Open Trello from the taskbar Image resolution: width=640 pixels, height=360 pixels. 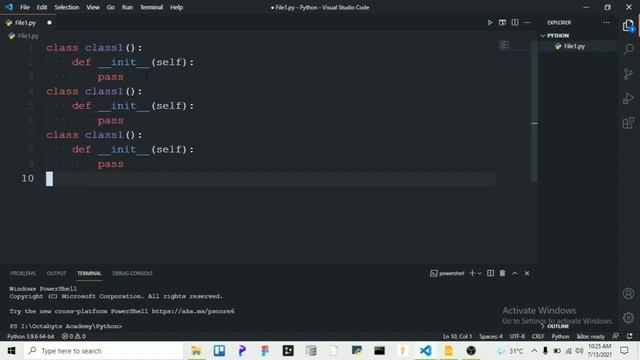click(219, 351)
